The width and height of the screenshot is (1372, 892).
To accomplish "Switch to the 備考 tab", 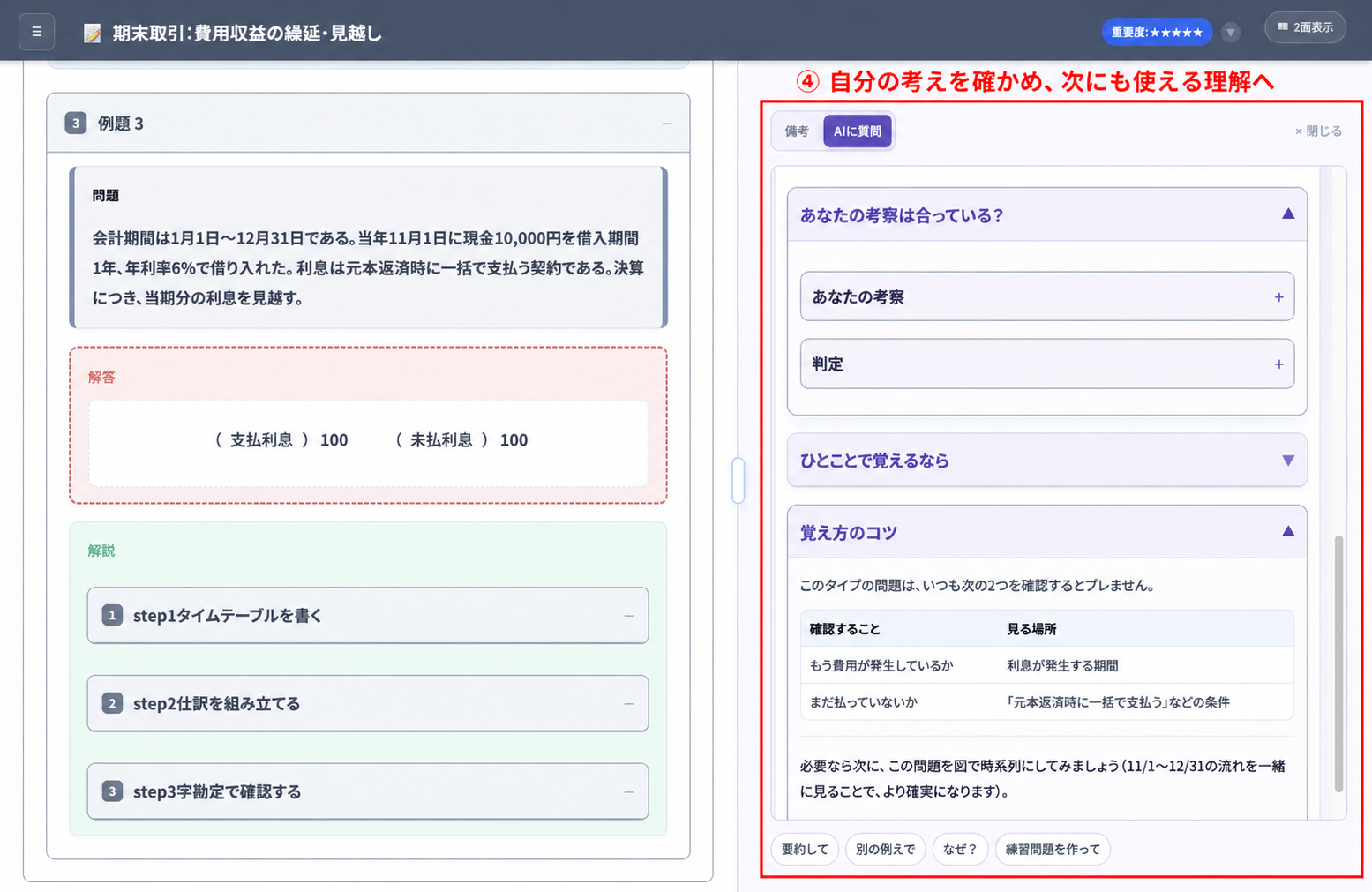I will click(x=797, y=131).
